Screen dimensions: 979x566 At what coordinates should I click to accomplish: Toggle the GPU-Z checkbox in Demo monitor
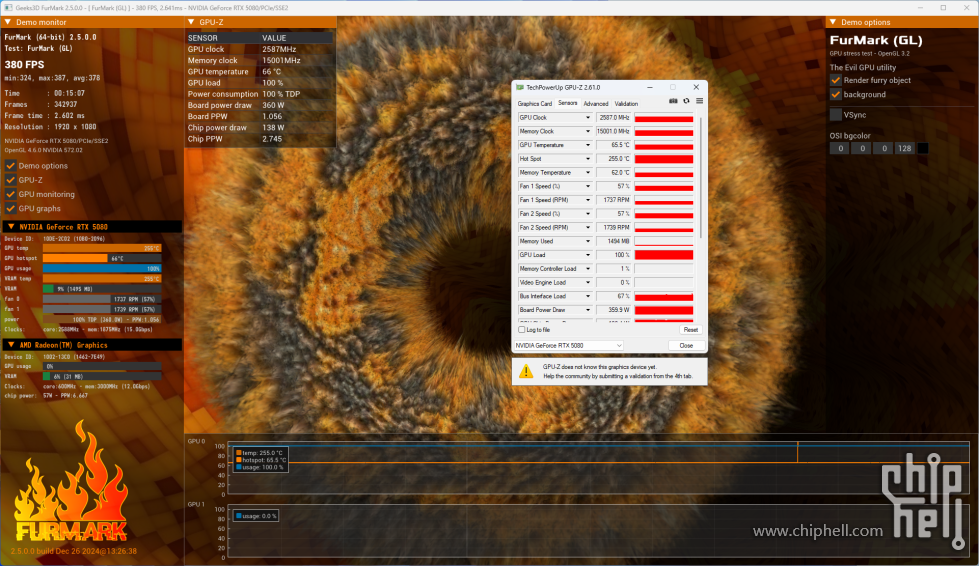(11, 180)
